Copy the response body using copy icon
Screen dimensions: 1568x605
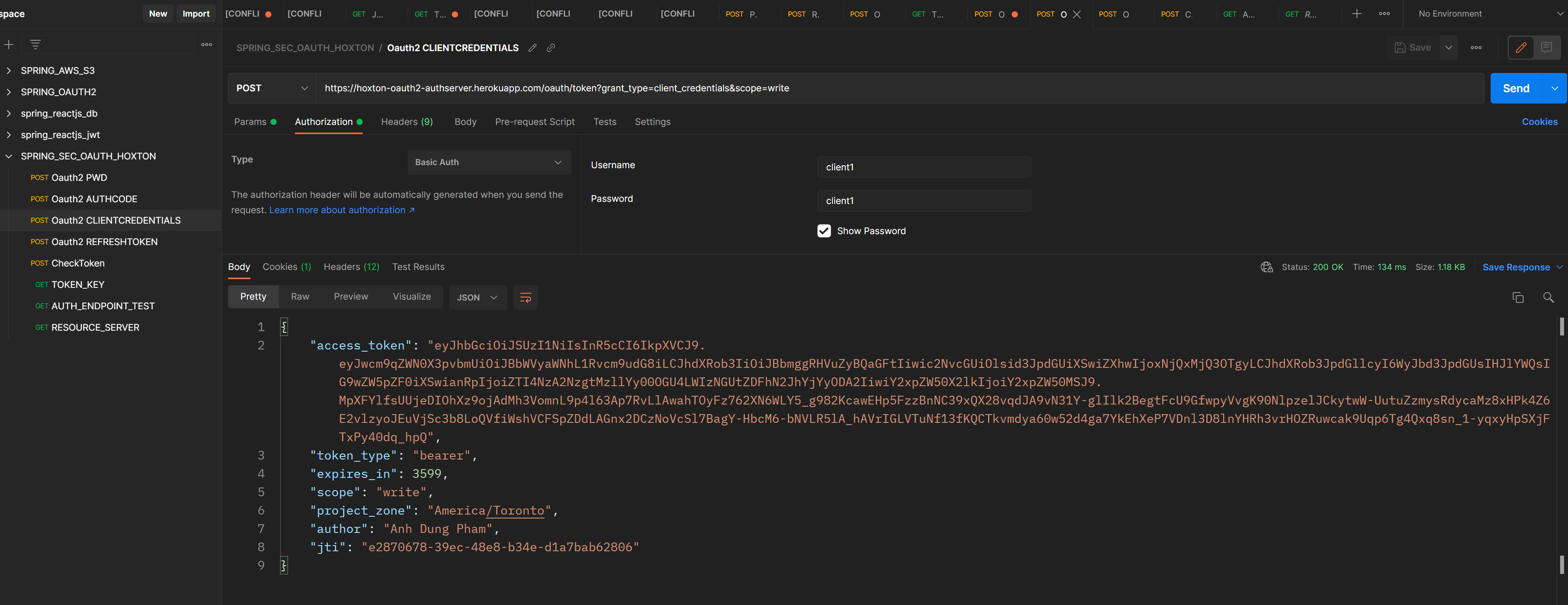tap(1517, 297)
